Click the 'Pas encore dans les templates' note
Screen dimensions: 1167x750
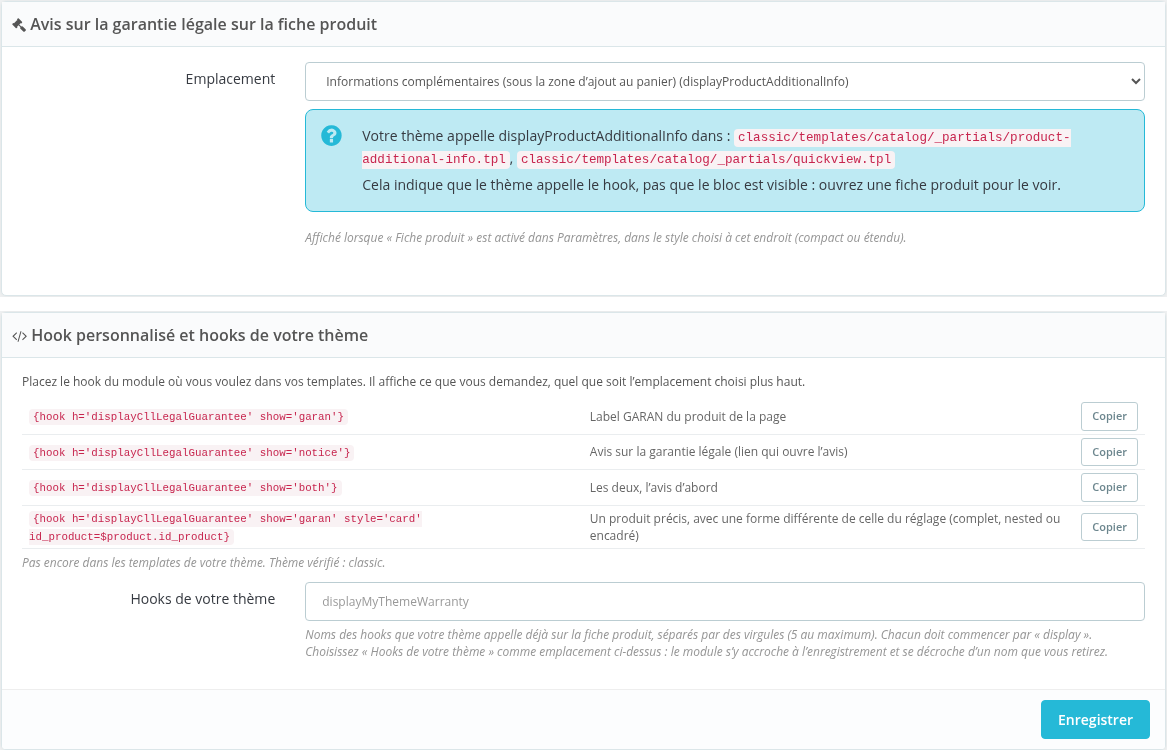(203, 562)
